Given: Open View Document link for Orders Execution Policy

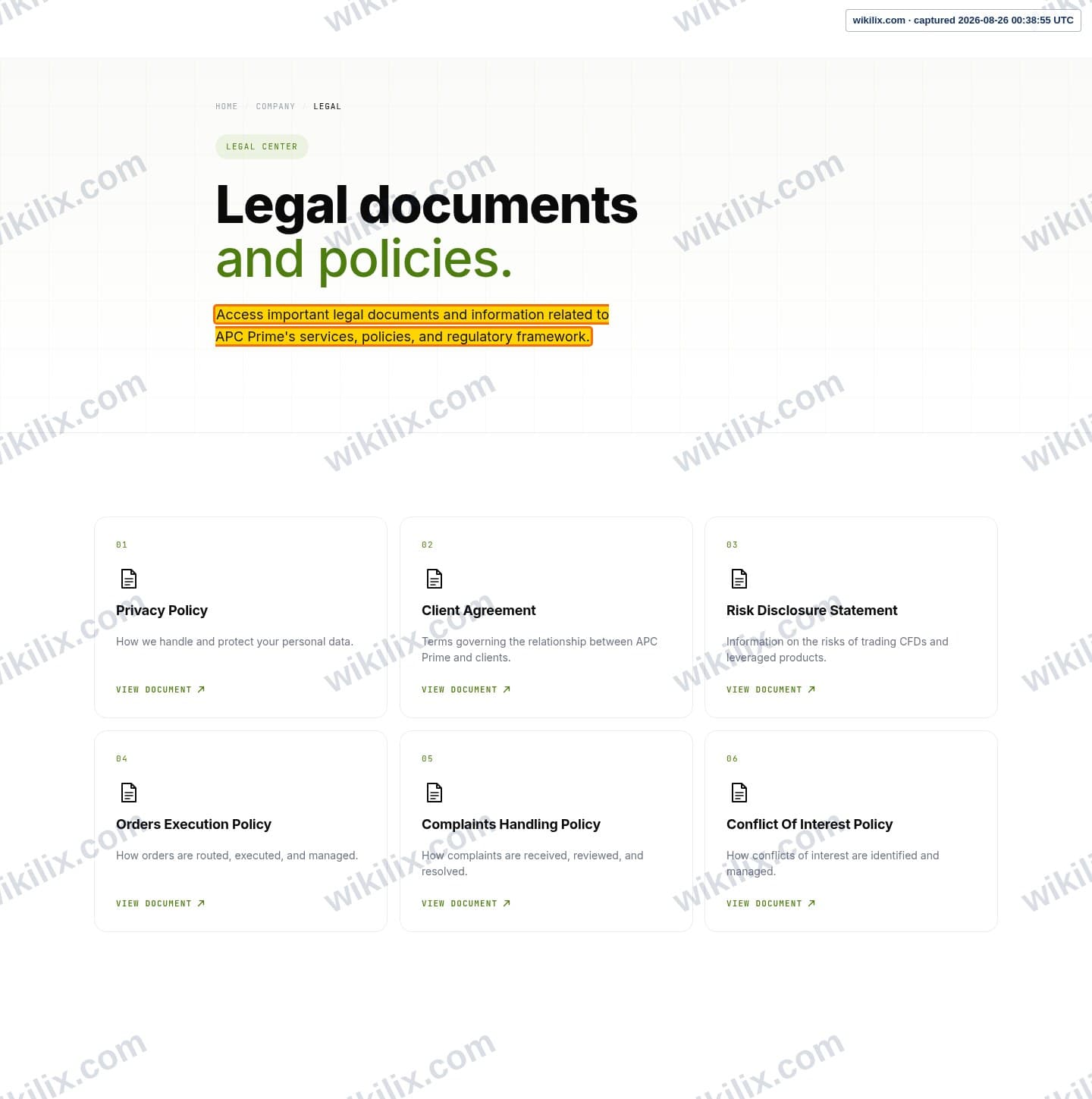Looking at the screenshot, I should [x=161, y=903].
